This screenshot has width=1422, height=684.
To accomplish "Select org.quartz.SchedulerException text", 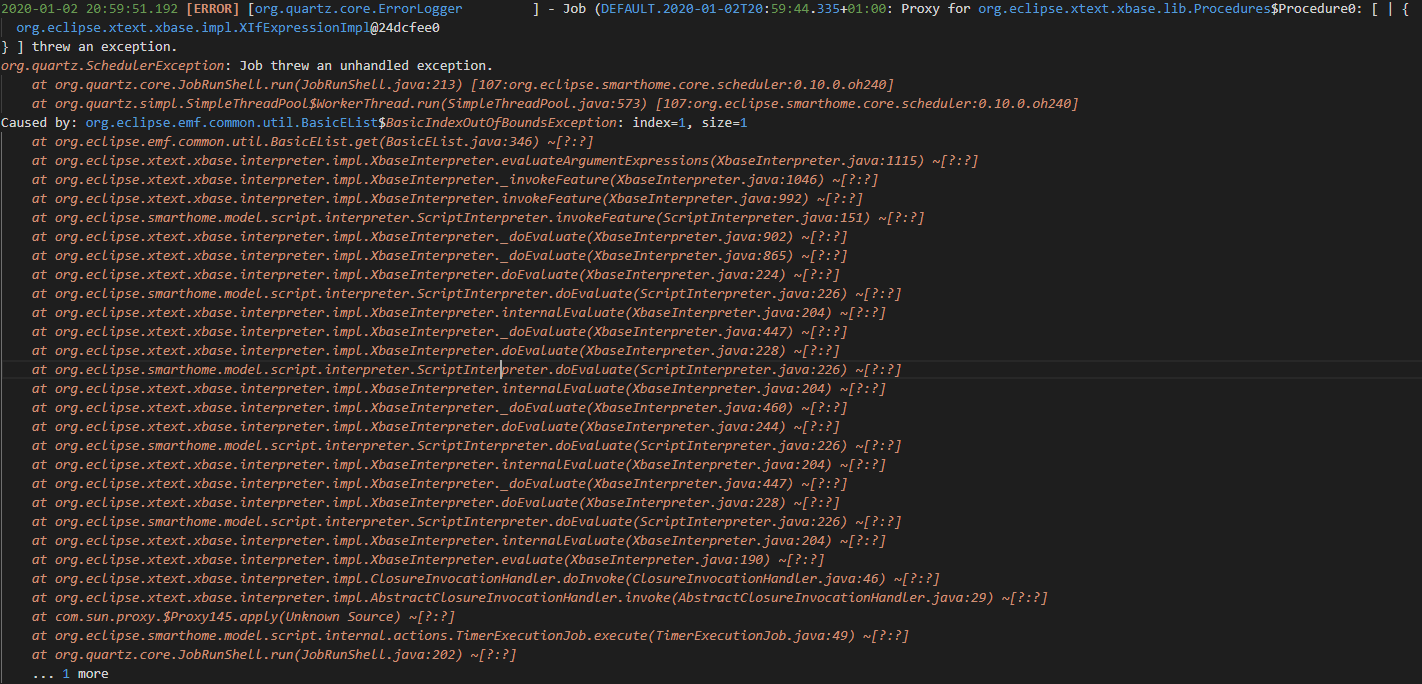I will (113, 66).
